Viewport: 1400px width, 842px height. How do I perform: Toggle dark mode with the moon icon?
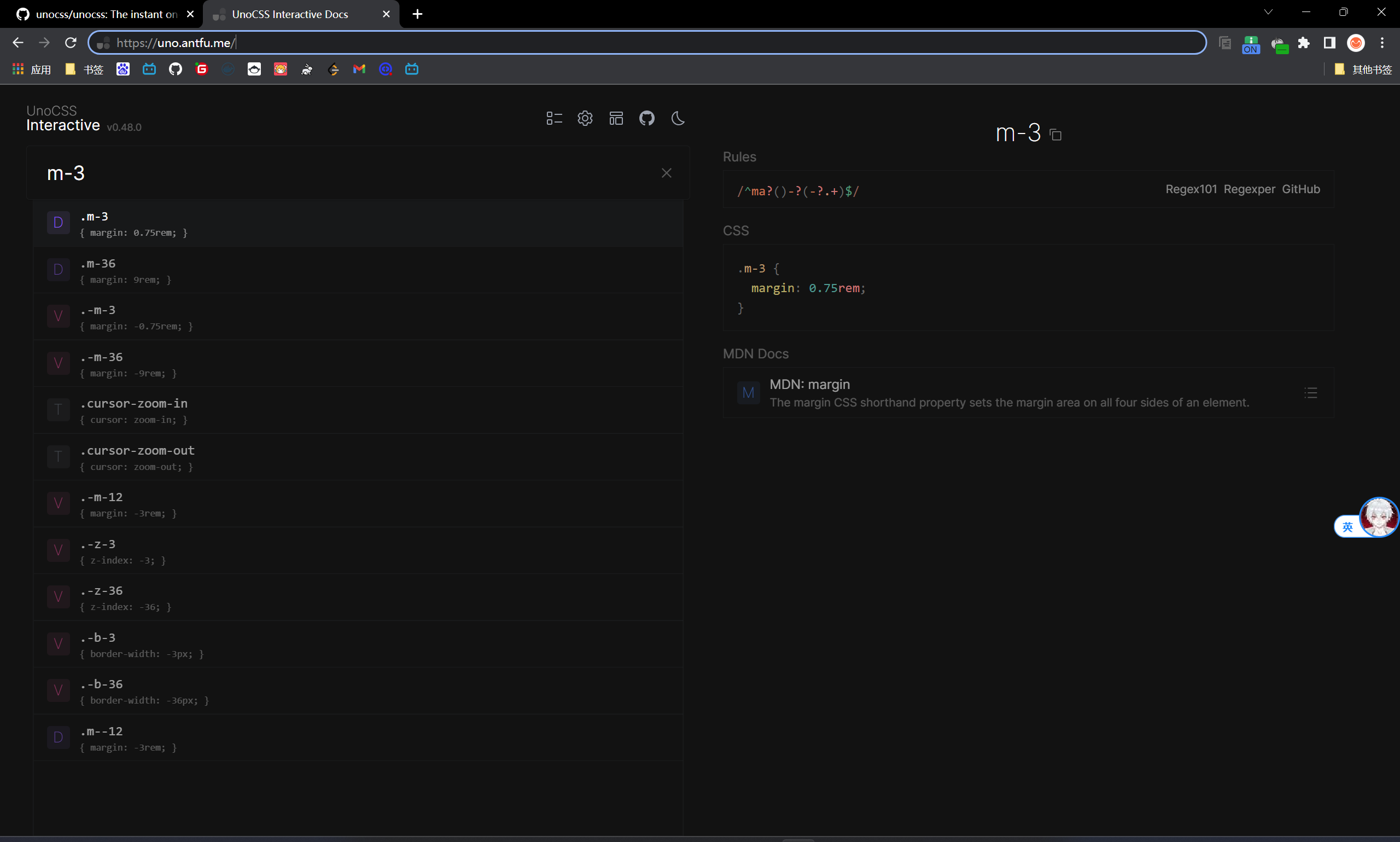pyautogui.click(x=678, y=118)
